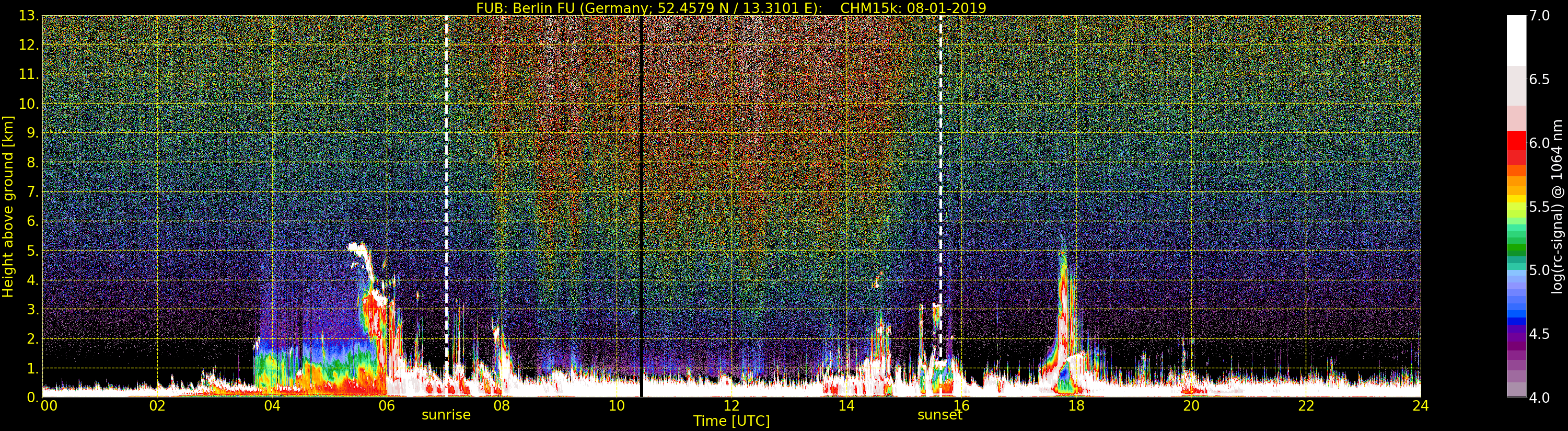Click the colorbar value '5.5'
Viewport: 1568px width, 431px height.
click(x=1539, y=207)
